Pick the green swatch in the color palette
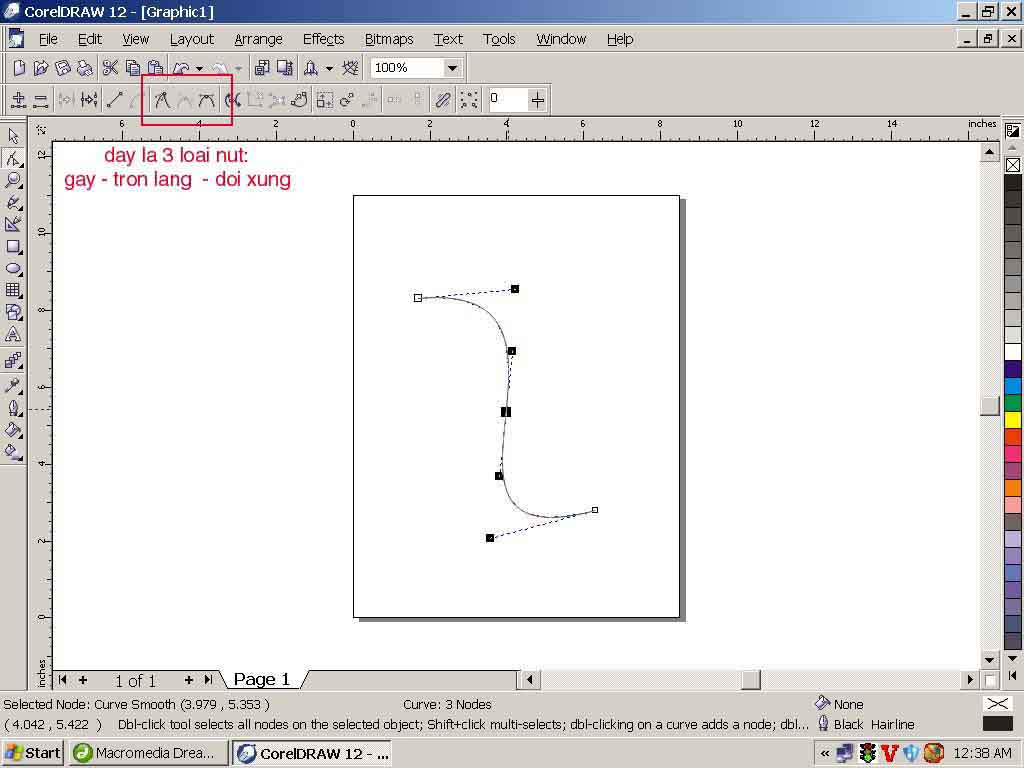The height and width of the screenshot is (768, 1024). (1013, 403)
